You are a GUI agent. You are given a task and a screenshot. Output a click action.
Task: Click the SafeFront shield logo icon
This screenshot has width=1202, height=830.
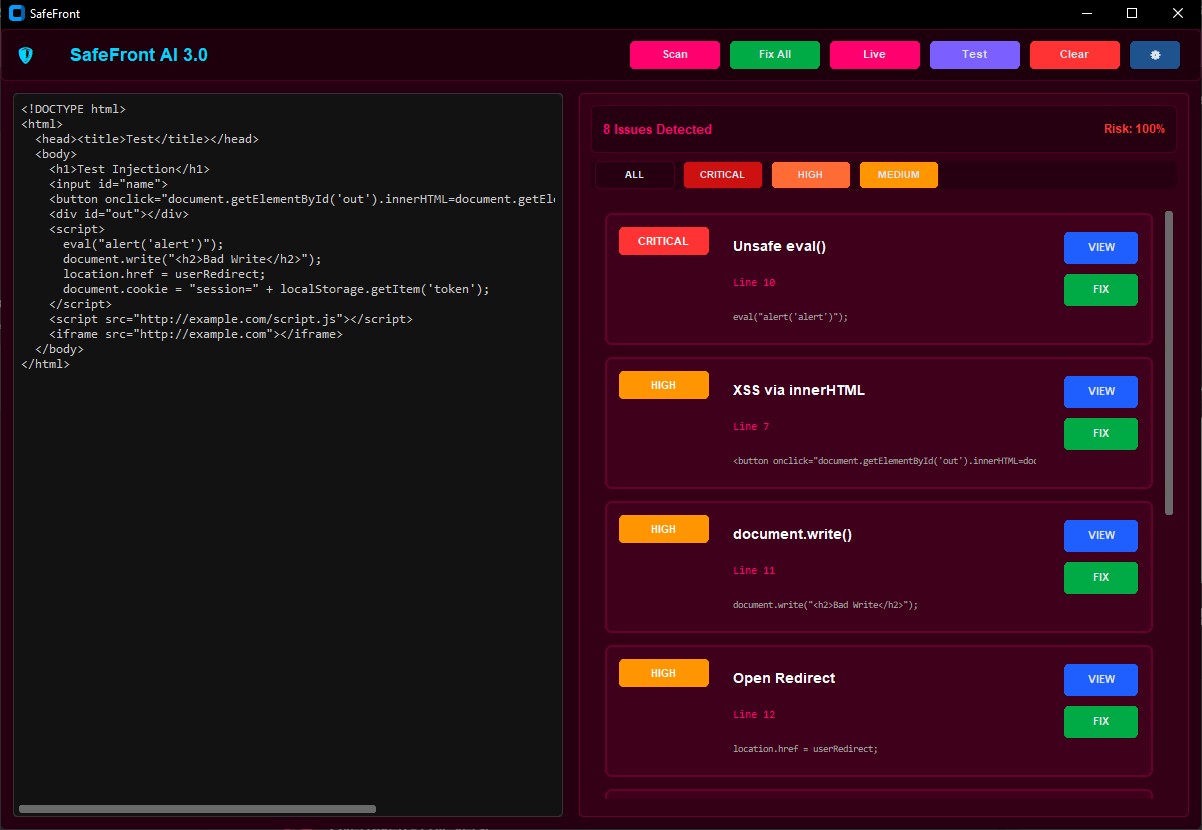point(27,55)
